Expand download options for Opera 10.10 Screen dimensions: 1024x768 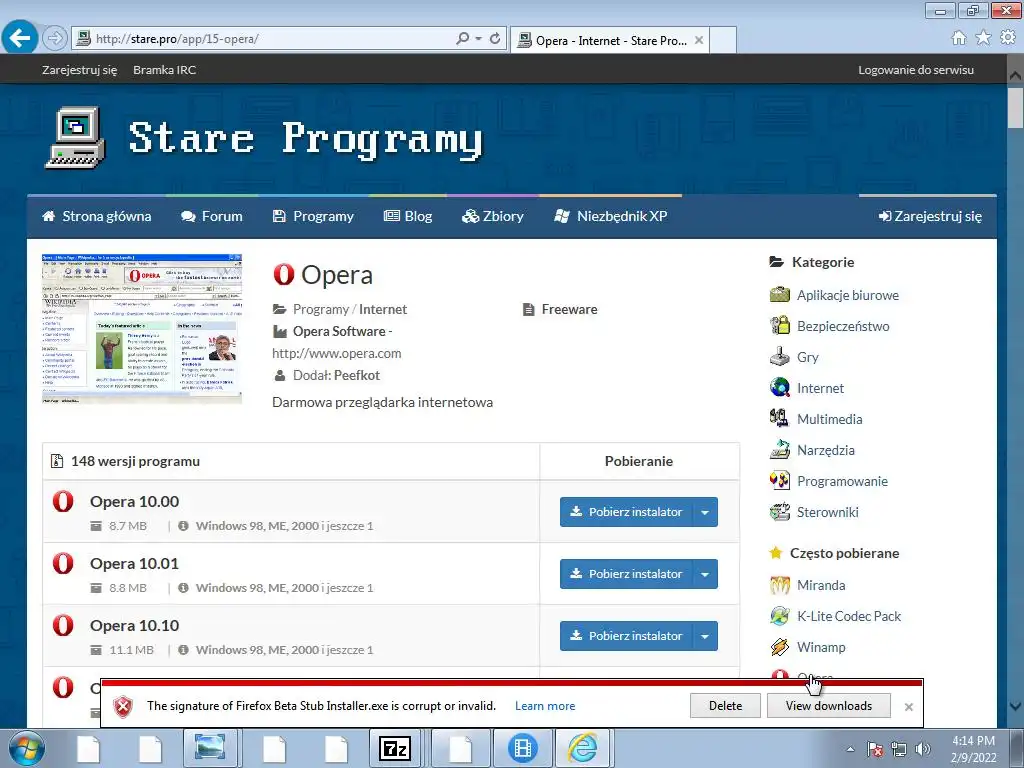[705, 636]
